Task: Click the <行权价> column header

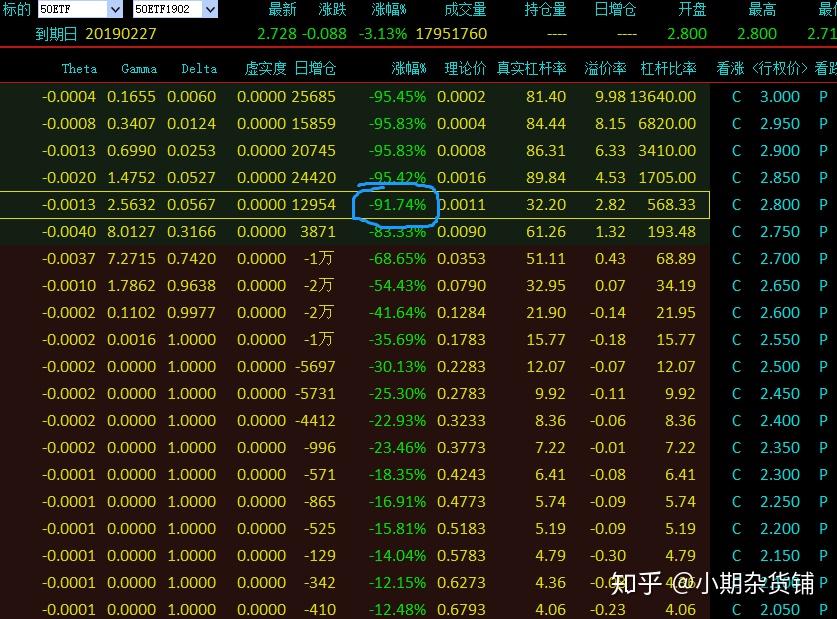Action: tap(779, 68)
